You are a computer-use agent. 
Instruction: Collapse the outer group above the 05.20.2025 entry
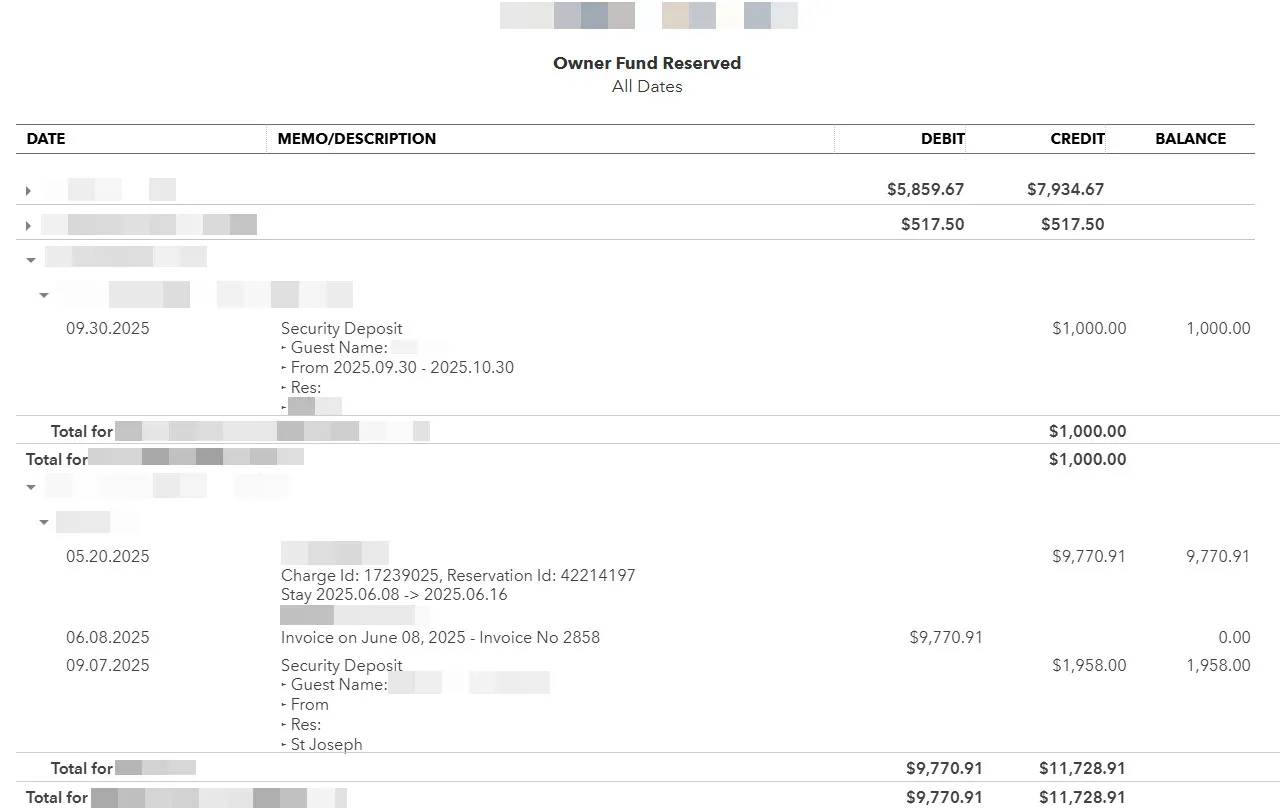point(31,487)
